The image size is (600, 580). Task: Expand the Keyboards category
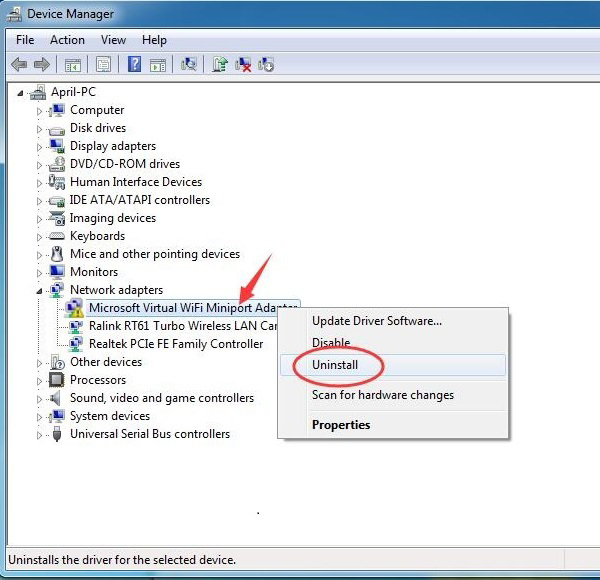point(39,237)
